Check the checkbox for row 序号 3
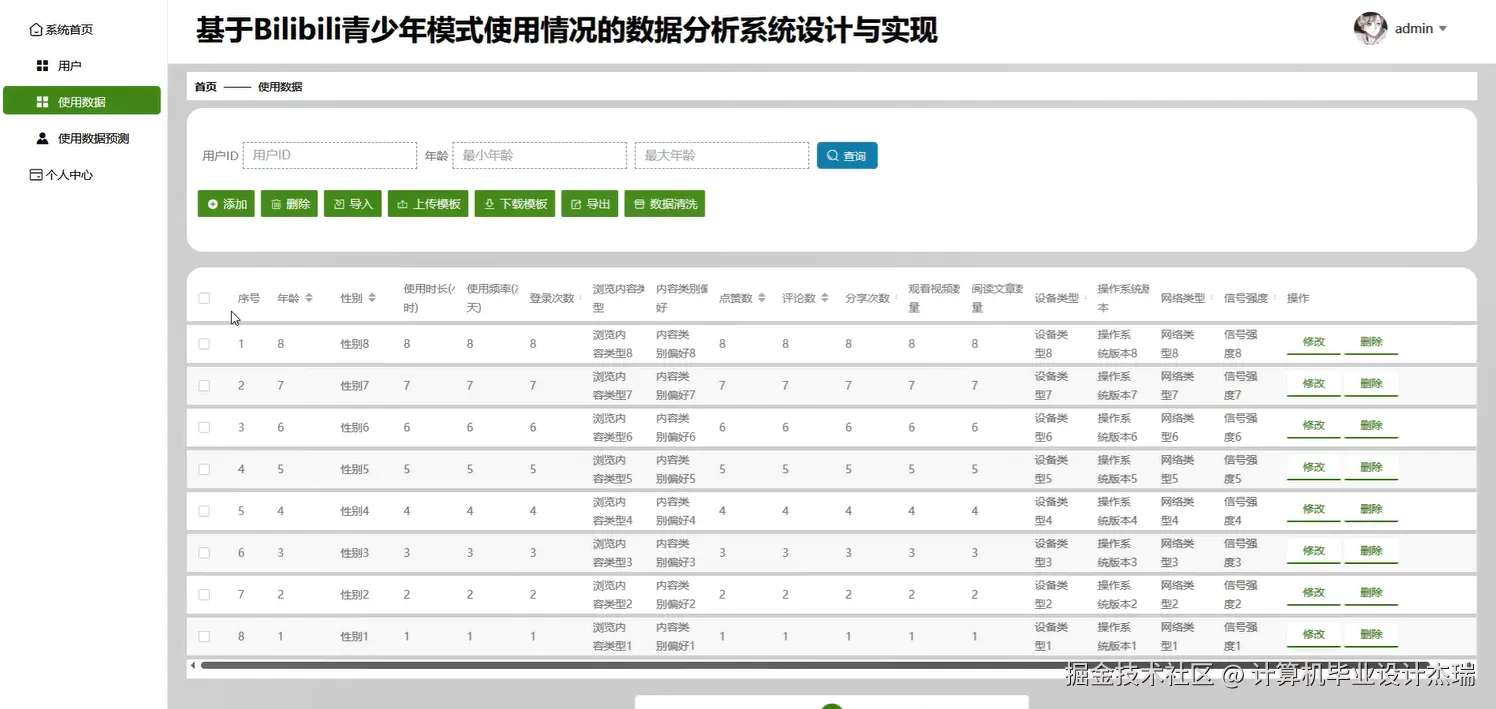Screen dimensions: 1496x709 point(204,427)
